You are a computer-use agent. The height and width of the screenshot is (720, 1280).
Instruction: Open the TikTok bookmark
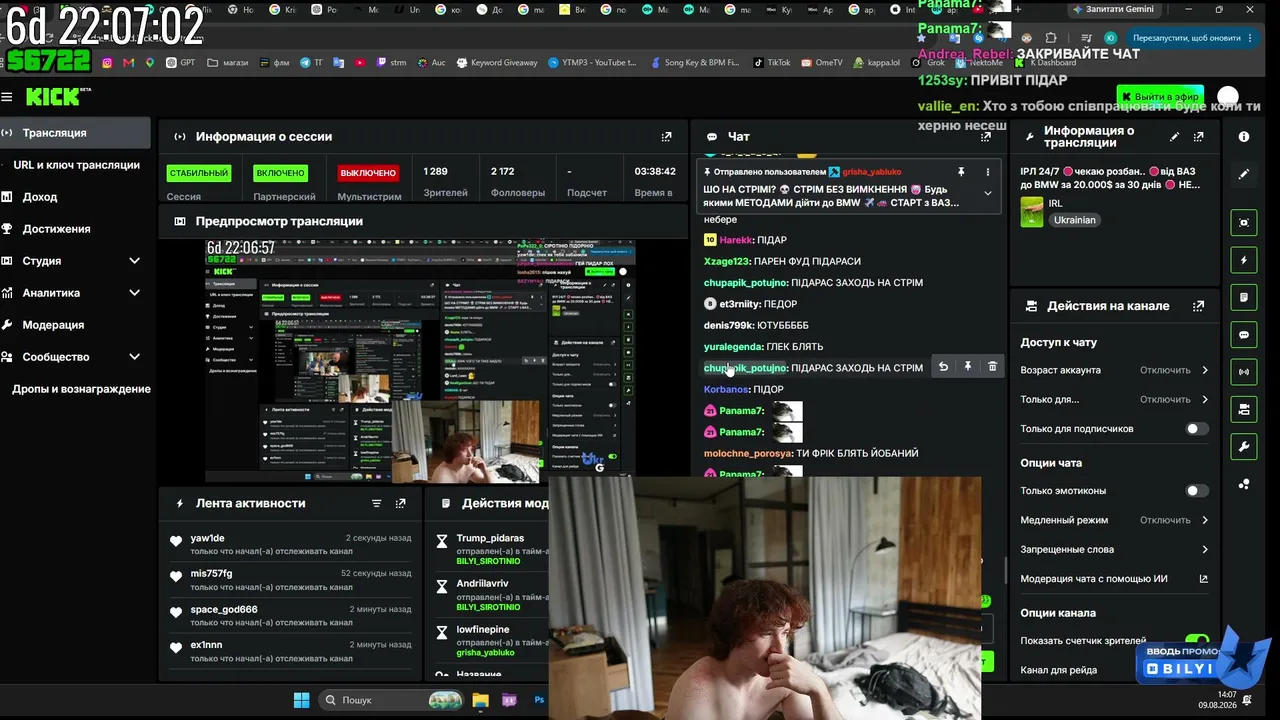pyautogui.click(x=772, y=63)
